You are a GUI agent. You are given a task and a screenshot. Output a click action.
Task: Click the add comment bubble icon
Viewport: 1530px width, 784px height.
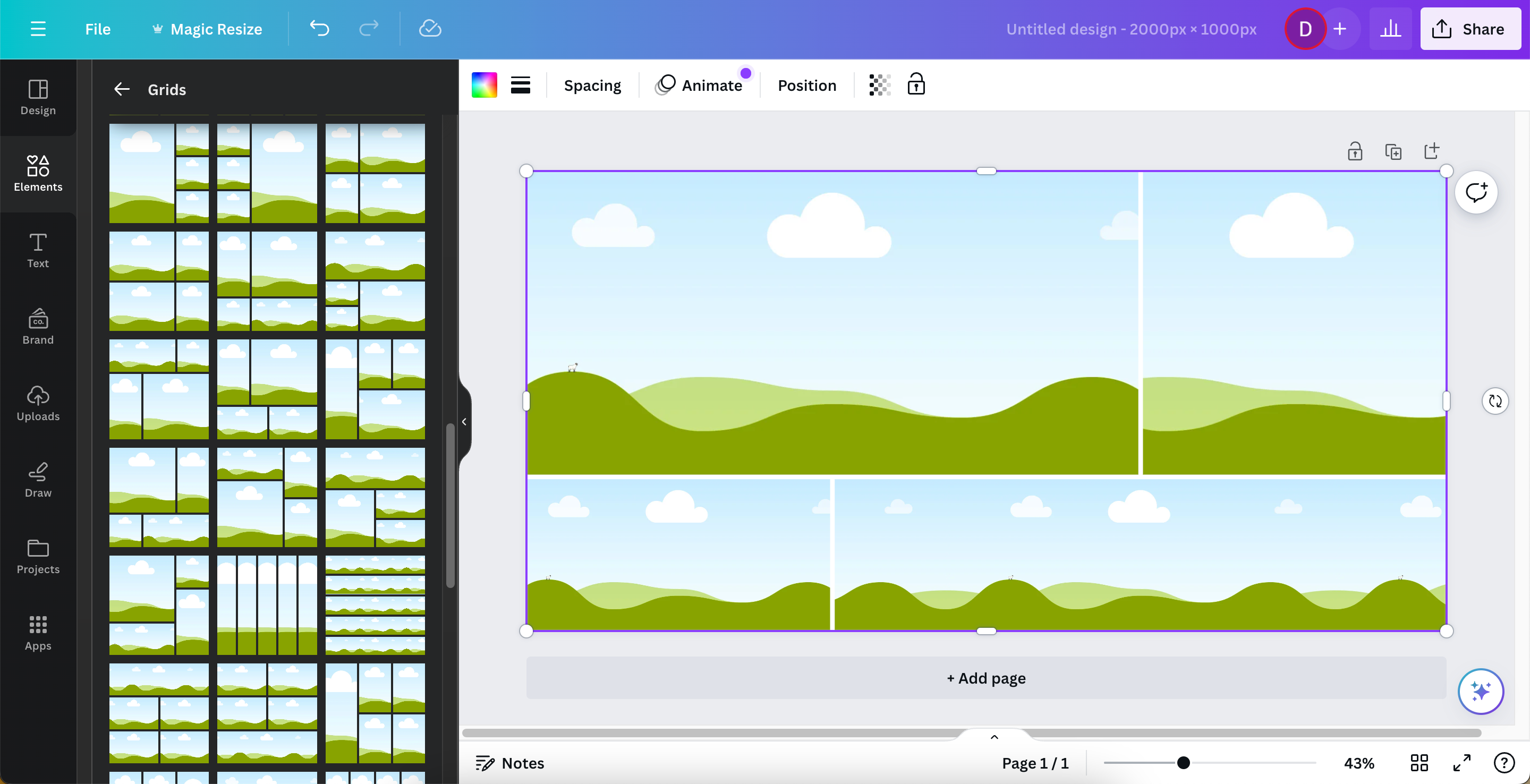click(1475, 192)
